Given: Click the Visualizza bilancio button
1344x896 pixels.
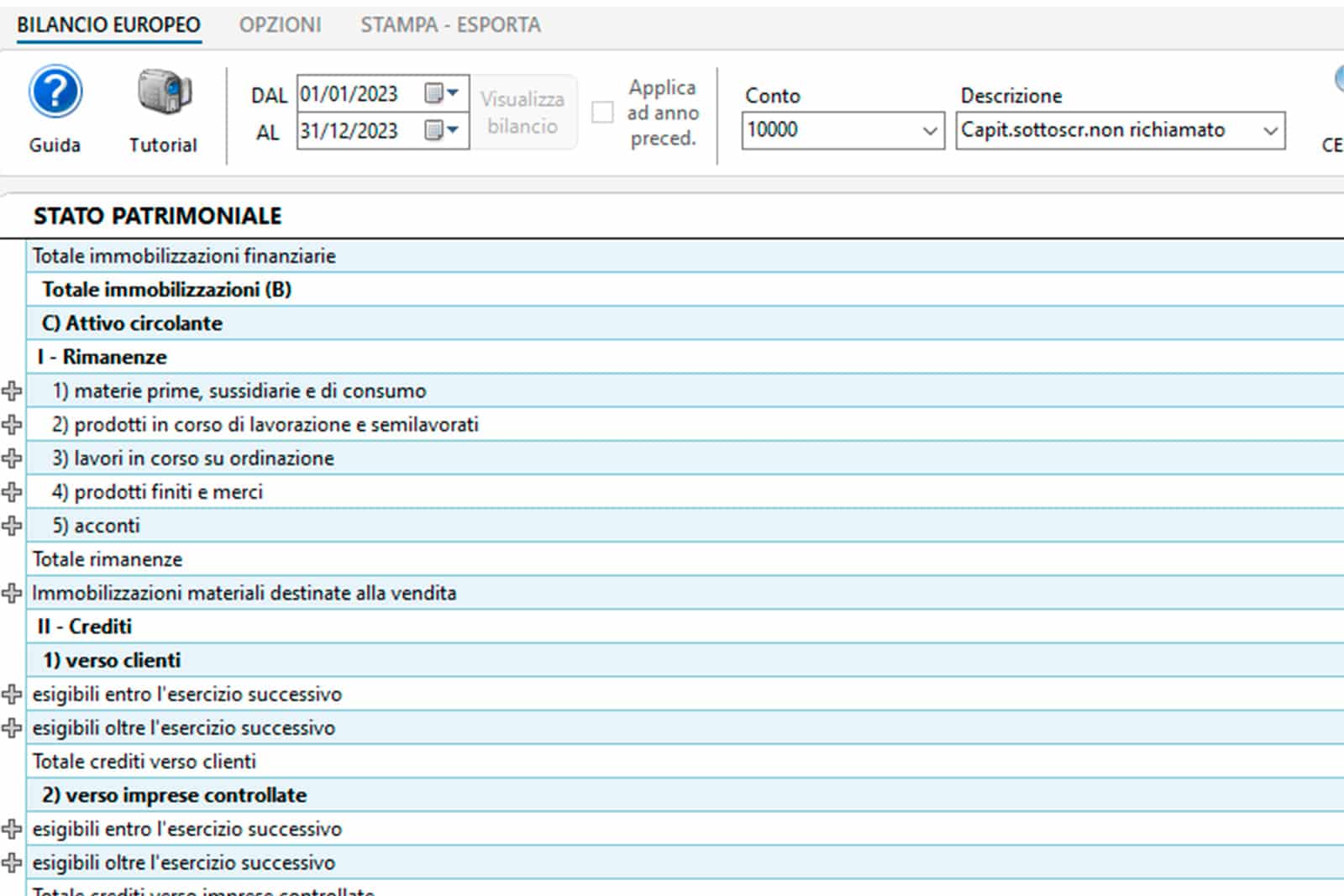Looking at the screenshot, I should [522, 113].
